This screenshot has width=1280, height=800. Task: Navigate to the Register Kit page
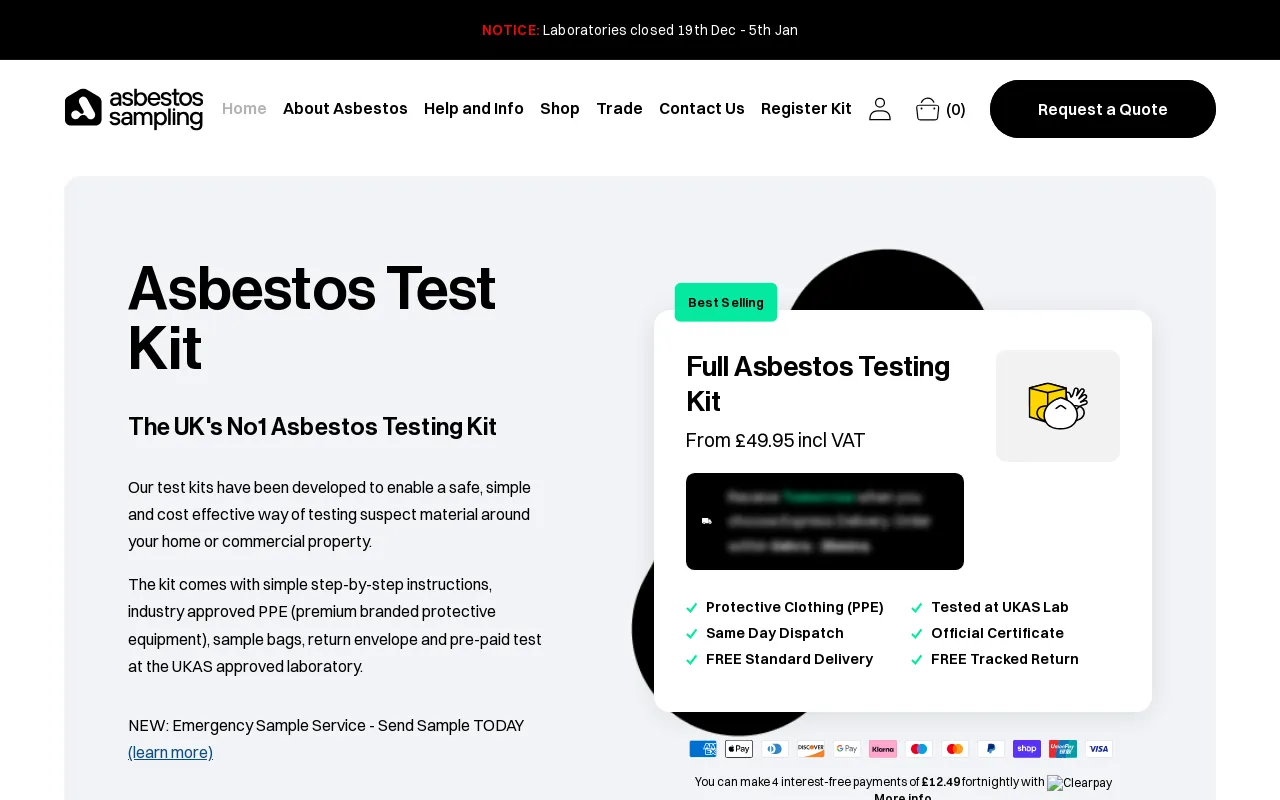click(x=806, y=108)
